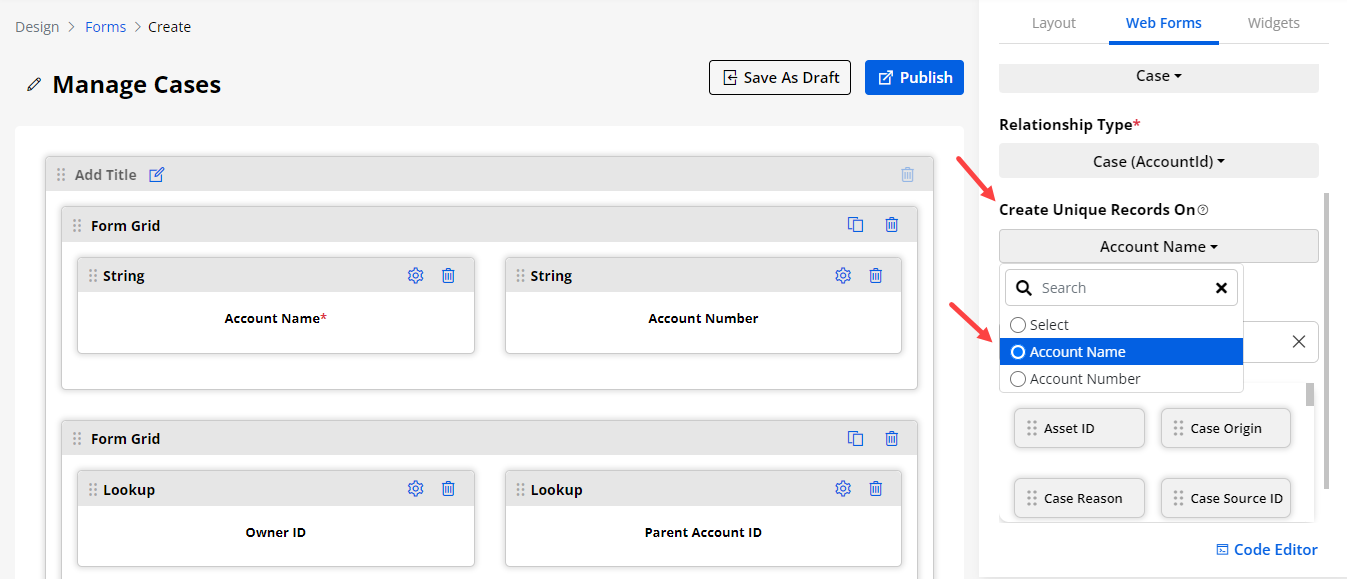Choose the 'Select' radio option
The width and height of the screenshot is (1347, 579).
point(1018,325)
